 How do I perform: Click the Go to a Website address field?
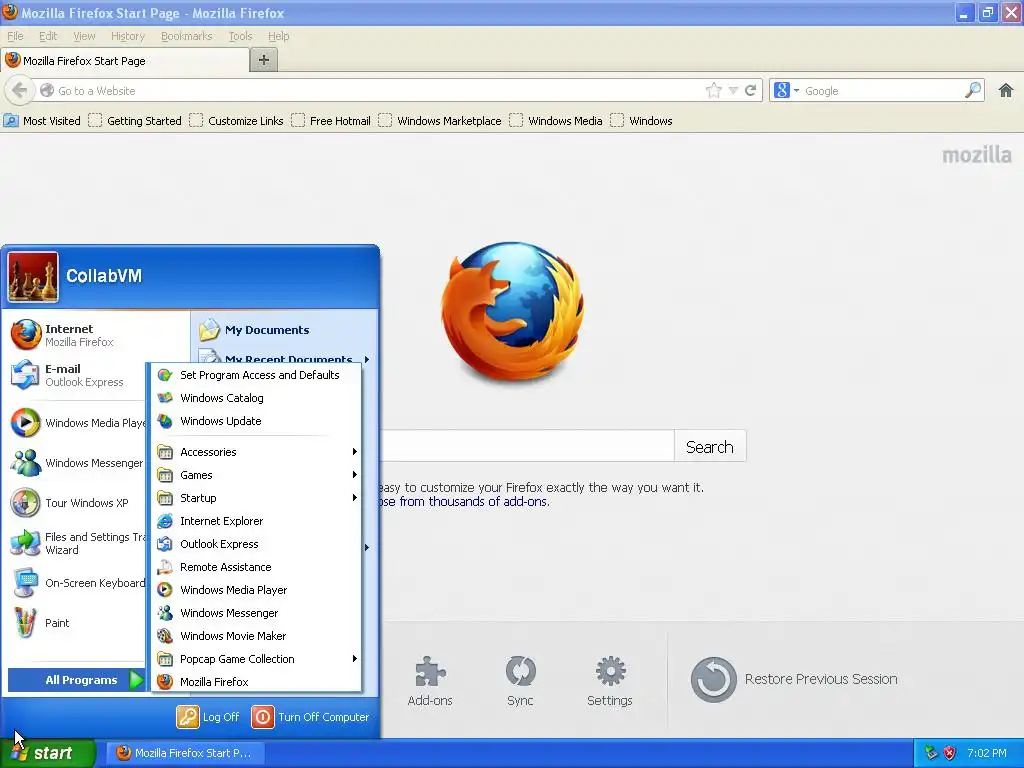pos(372,90)
